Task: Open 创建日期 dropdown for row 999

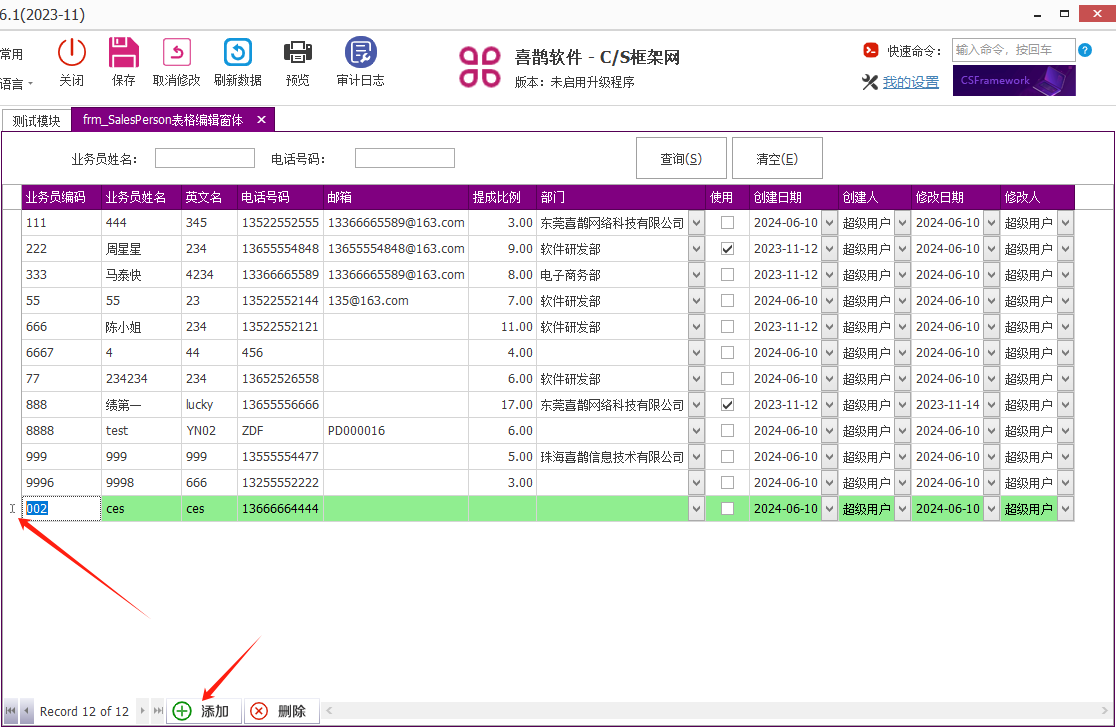Action: (x=829, y=456)
